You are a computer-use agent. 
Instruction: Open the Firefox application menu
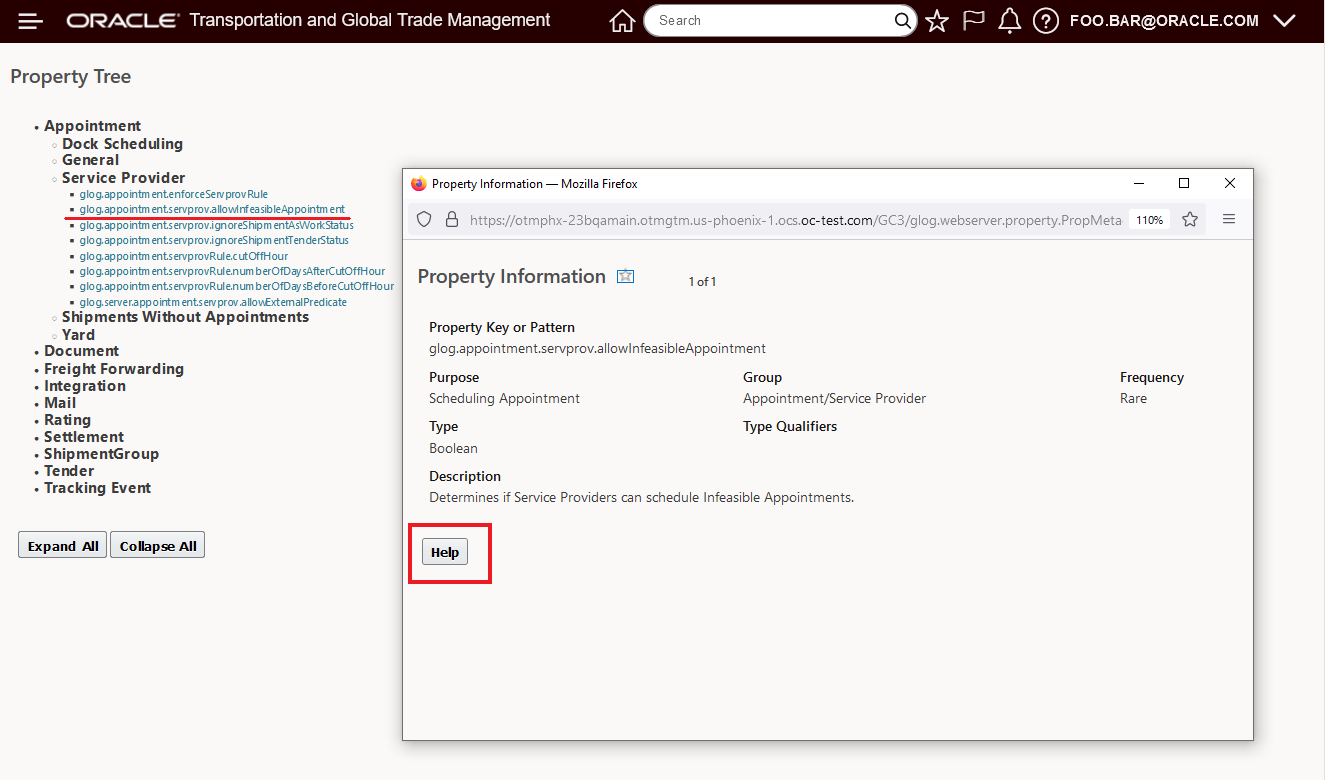point(1230,220)
